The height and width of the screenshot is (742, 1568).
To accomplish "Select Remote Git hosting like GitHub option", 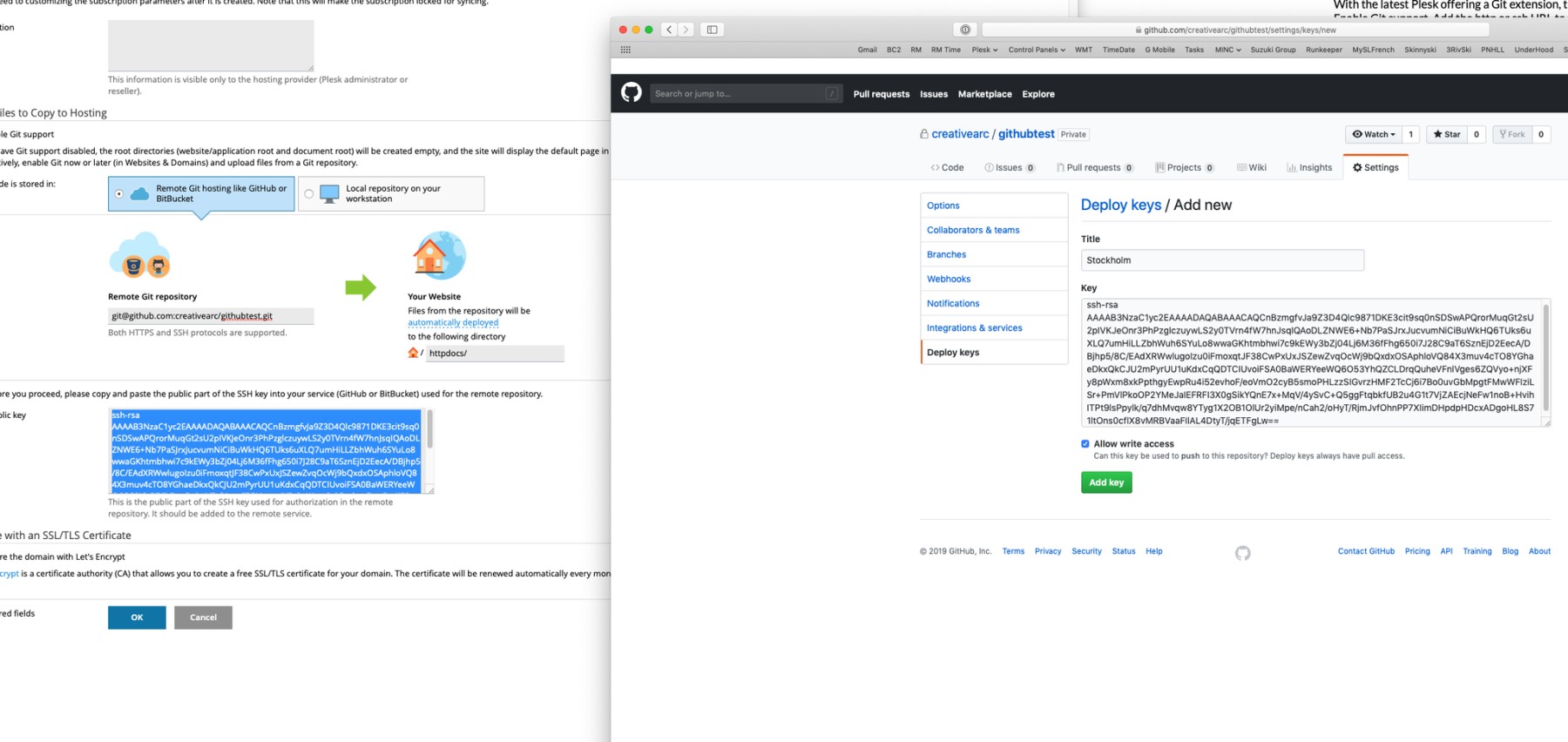I will pyautogui.click(x=119, y=193).
